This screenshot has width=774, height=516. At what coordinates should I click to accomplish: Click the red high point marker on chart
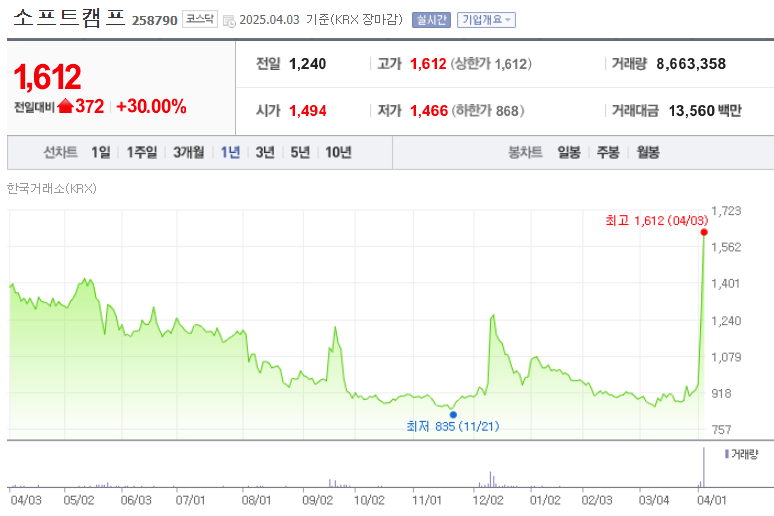[x=704, y=232]
